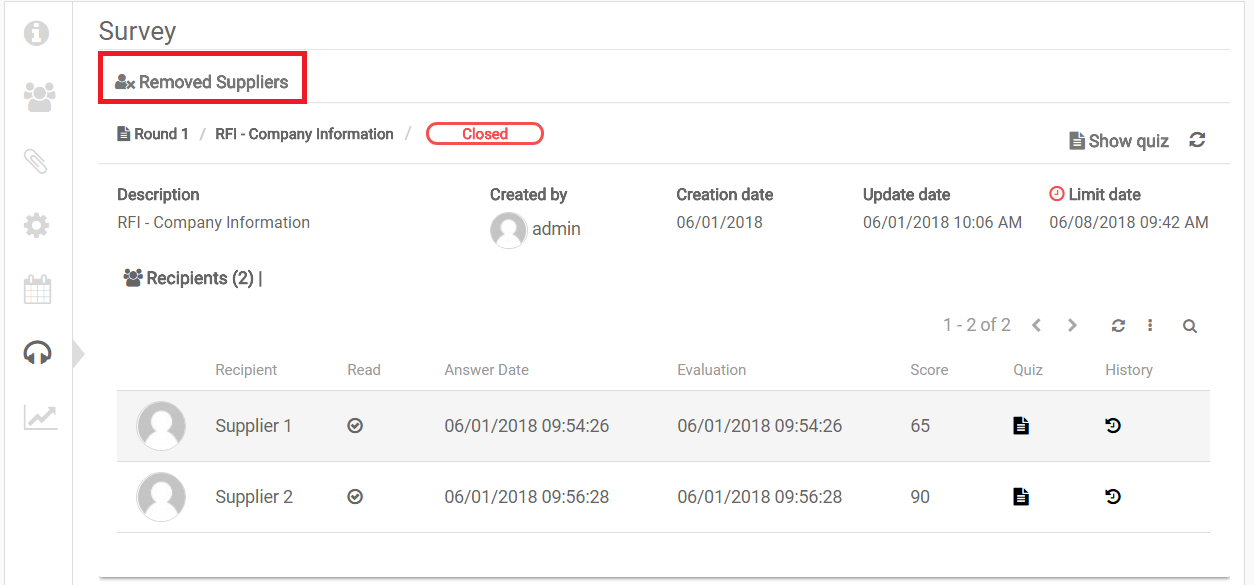
Task: Select the headset survey sidebar icon
Action: point(37,353)
